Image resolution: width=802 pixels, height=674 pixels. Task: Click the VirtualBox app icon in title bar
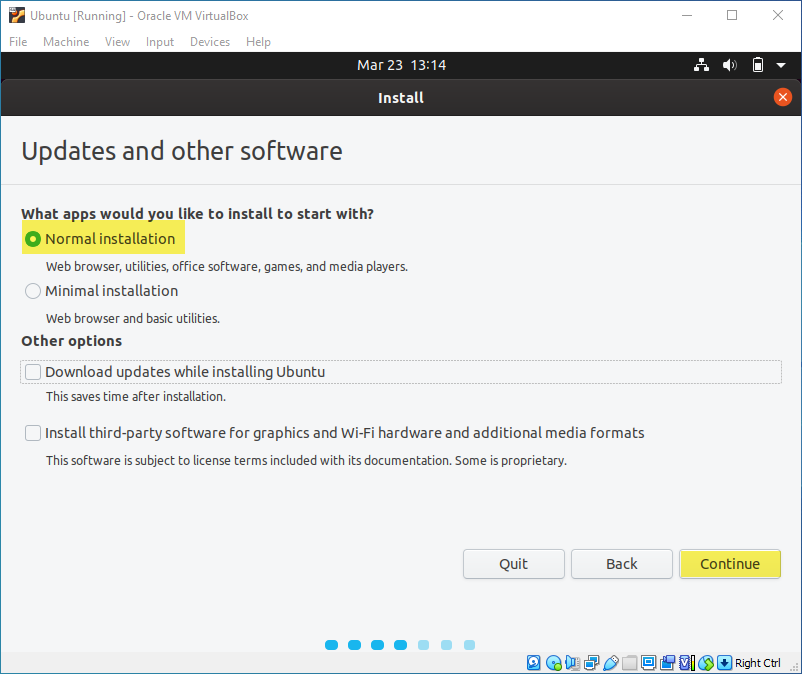pos(16,15)
